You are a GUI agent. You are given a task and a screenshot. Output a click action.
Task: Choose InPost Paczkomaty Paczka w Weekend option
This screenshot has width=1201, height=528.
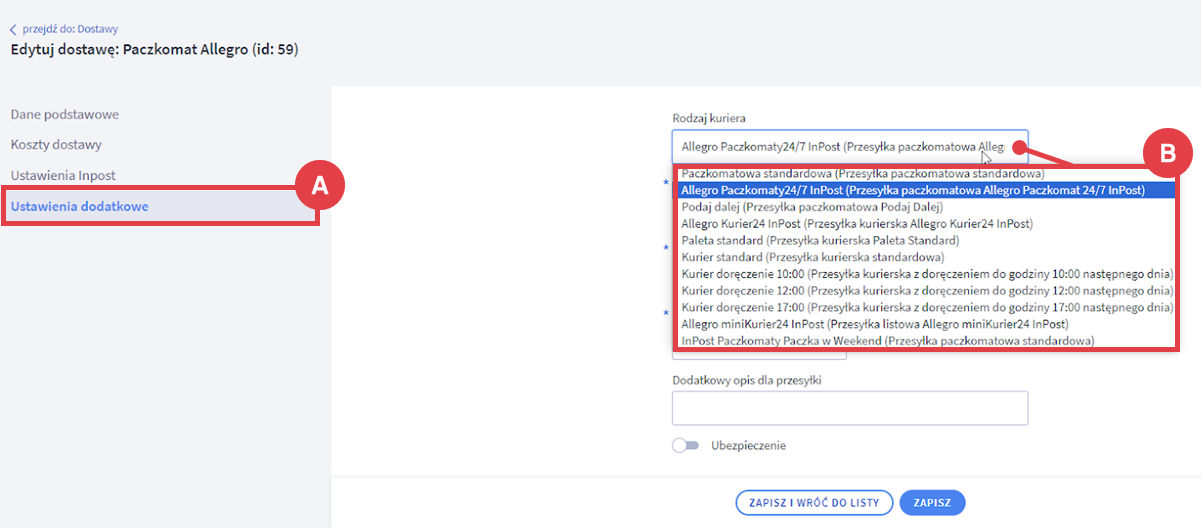pos(925,341)
